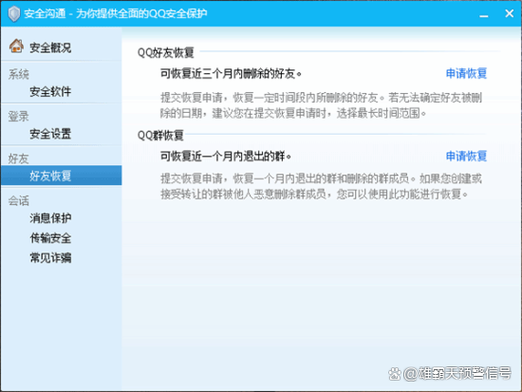Open the 常见诈骗 page
The height and width of the screenshot is (392, 522).
tap(50, 258)
